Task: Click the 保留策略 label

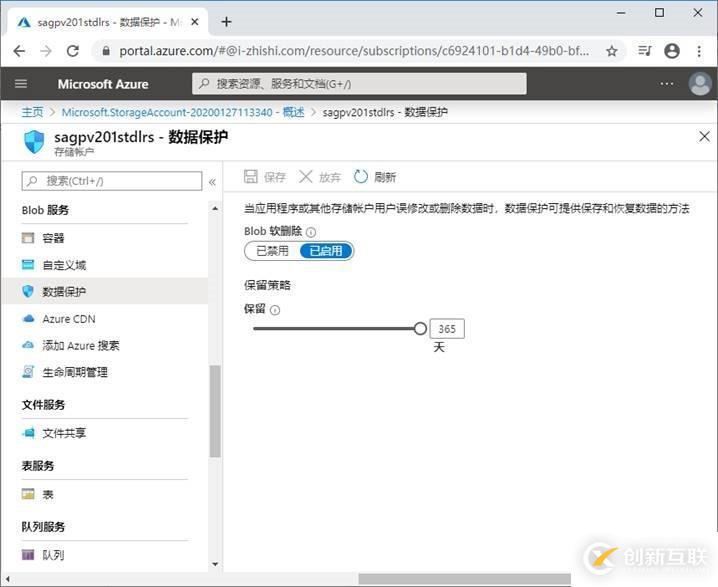Action: pos(267,285)
